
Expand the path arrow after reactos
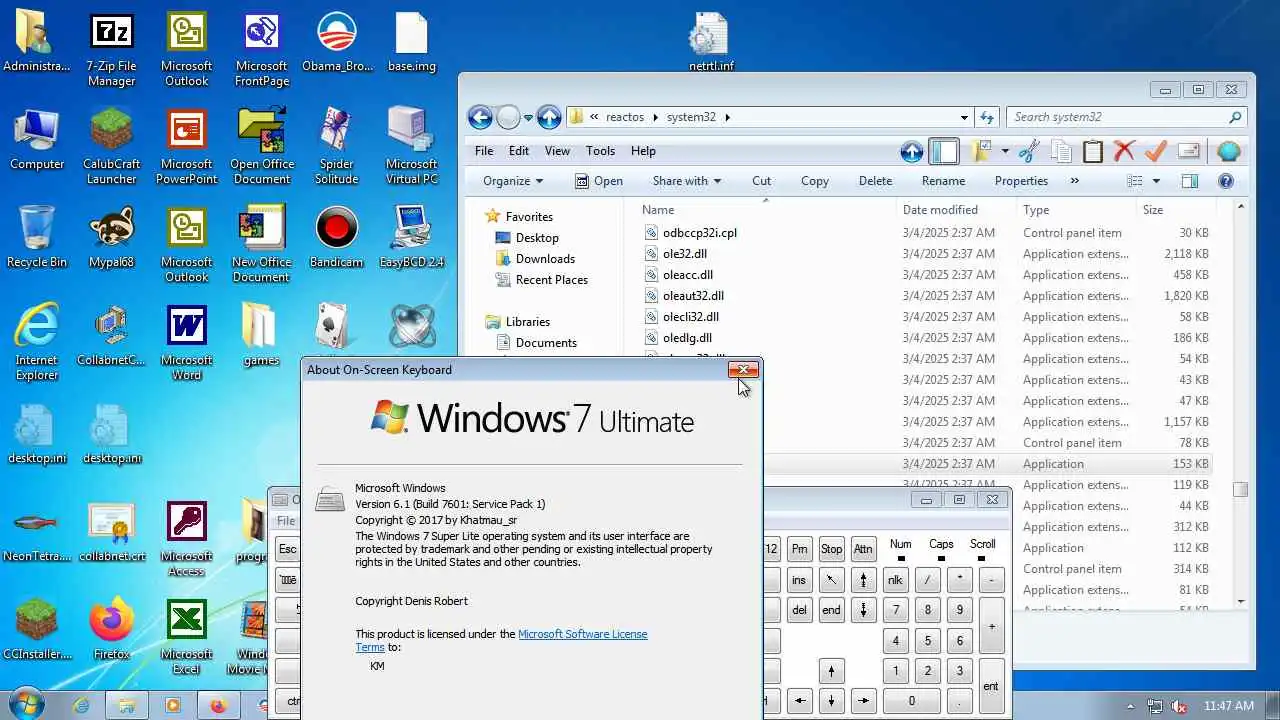656,117
